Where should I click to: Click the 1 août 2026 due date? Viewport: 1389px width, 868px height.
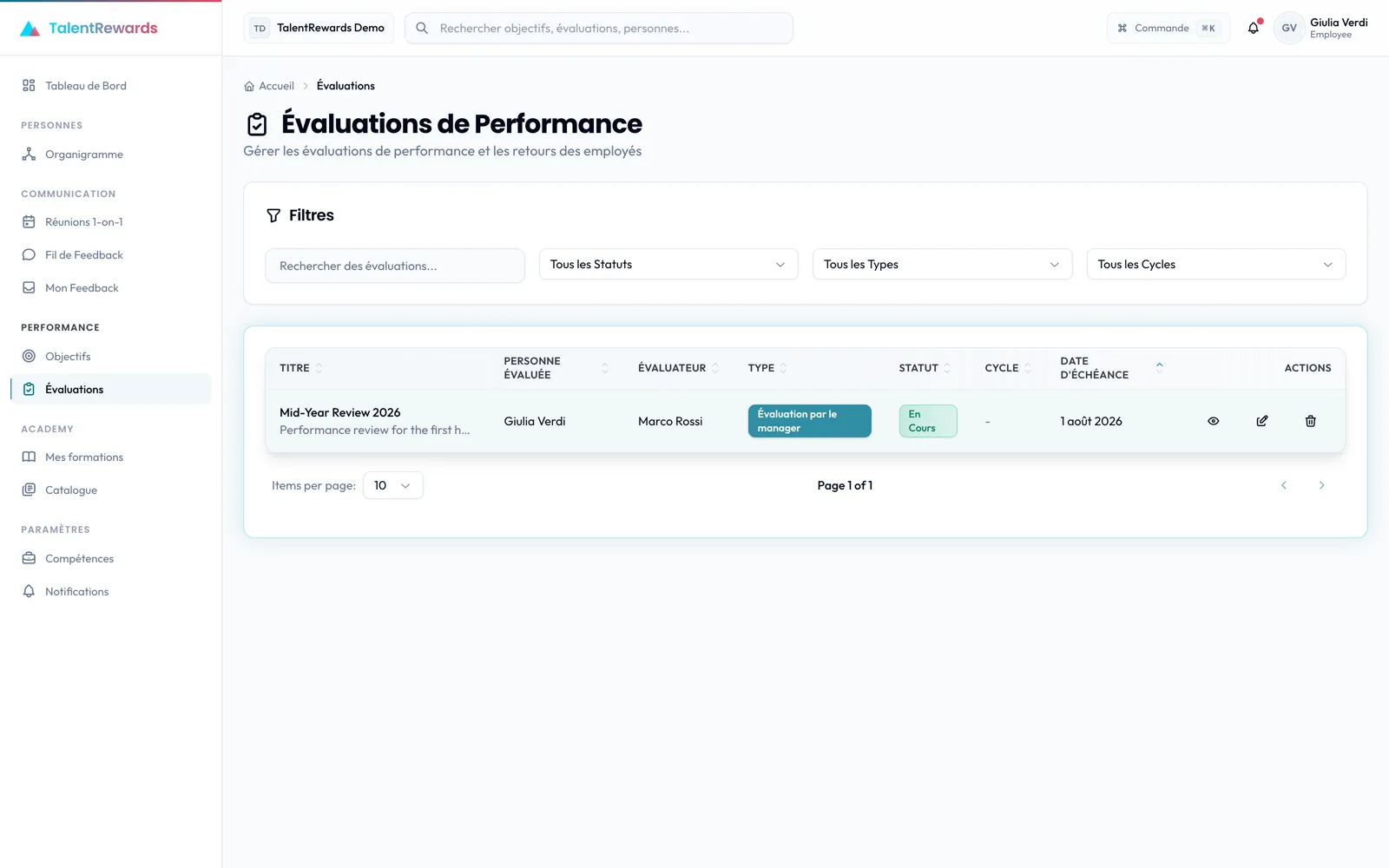tap(1091, 421)
